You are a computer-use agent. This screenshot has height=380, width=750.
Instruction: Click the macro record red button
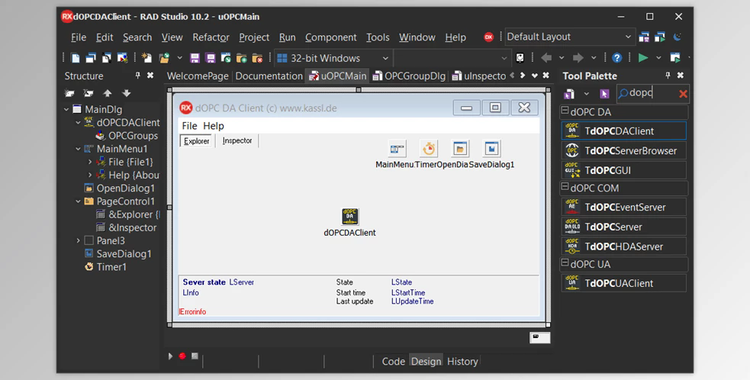click(x=182, y=356)
